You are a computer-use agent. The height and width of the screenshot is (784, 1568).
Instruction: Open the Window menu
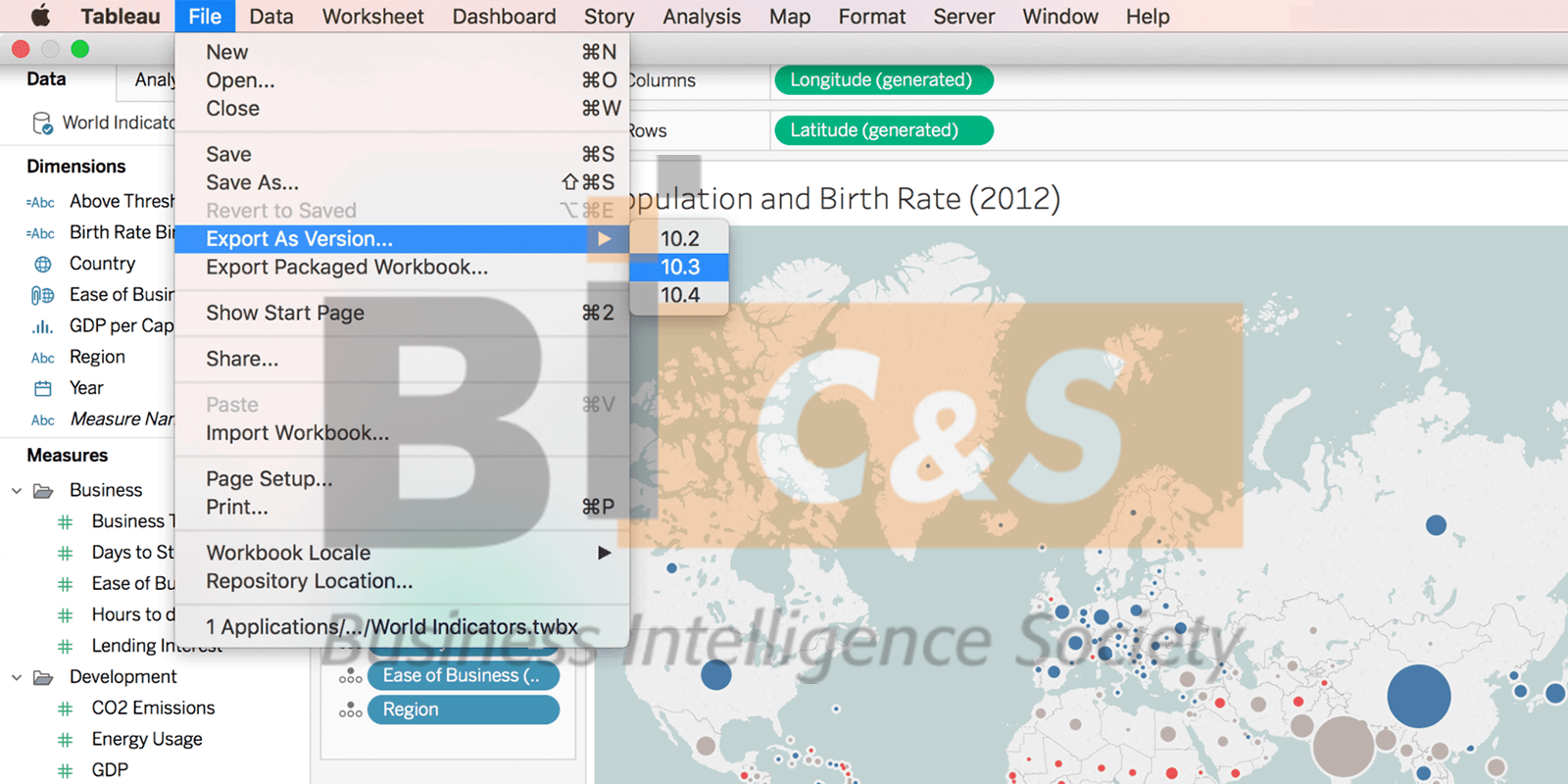pos(1060,17)
